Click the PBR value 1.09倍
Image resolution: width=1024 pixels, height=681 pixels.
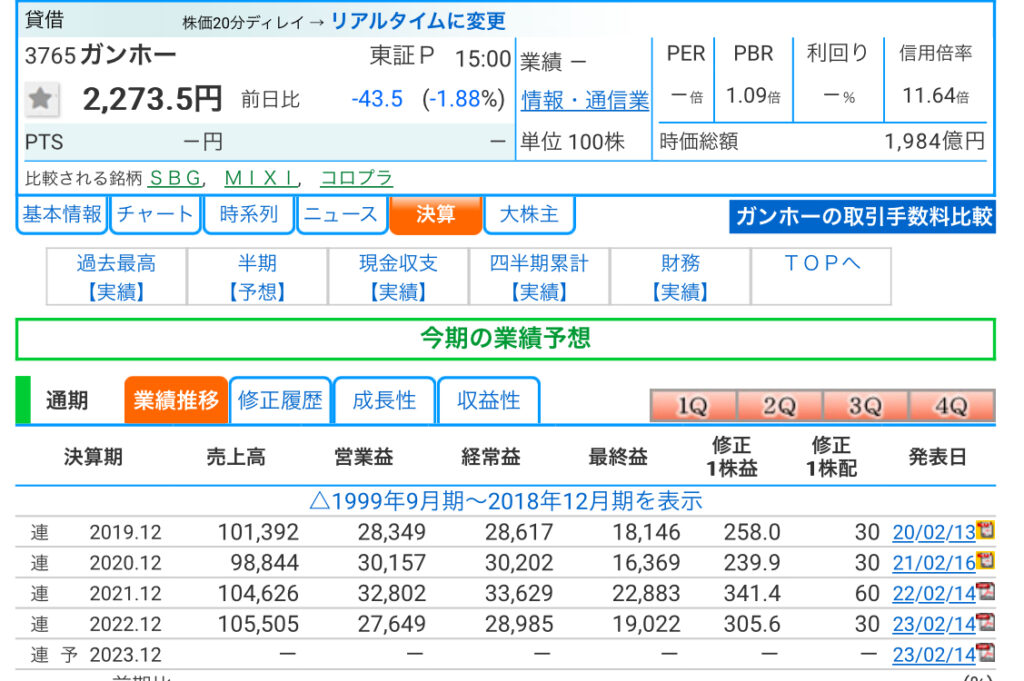tap(754, 97)
